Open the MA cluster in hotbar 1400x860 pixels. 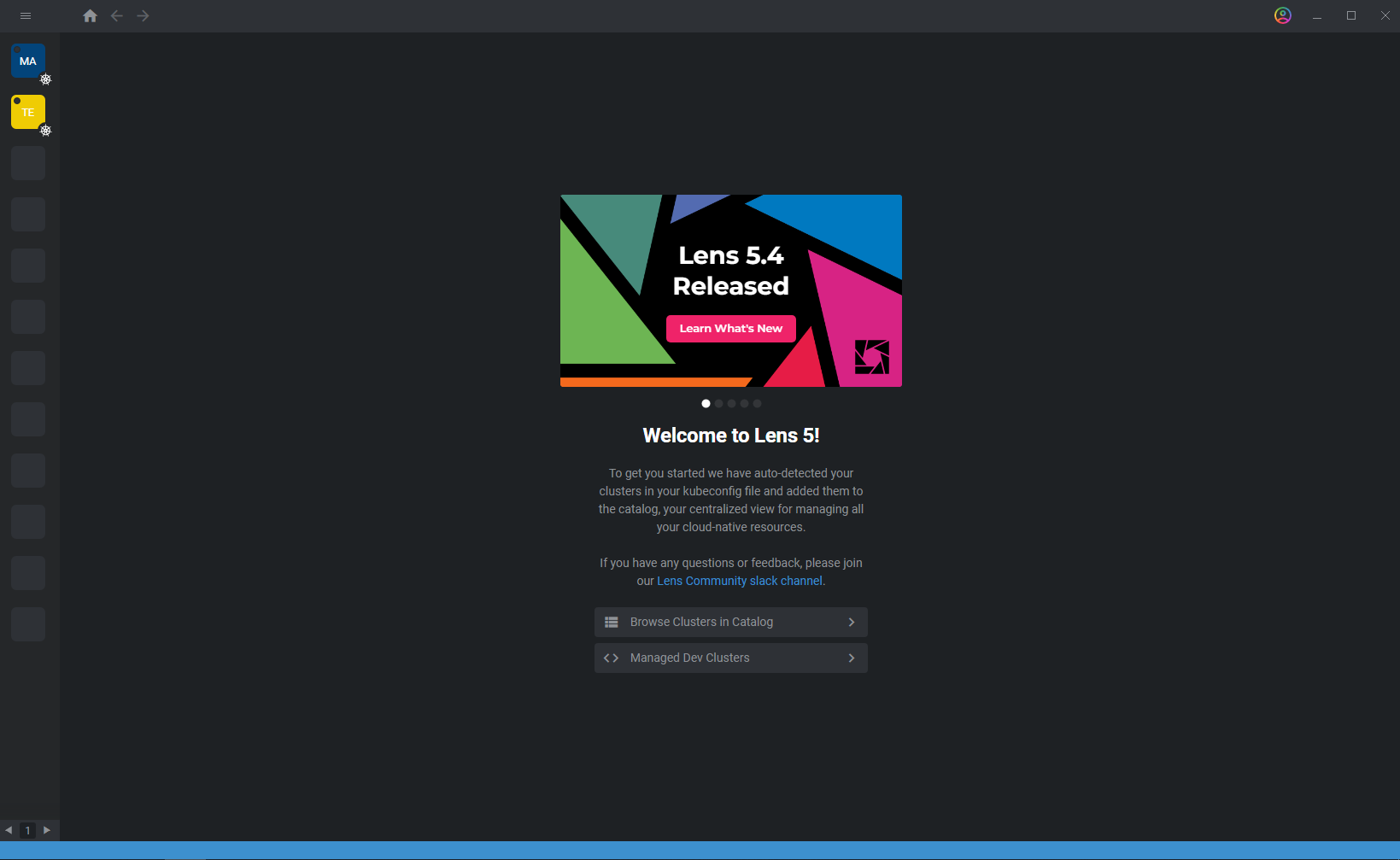28,61
